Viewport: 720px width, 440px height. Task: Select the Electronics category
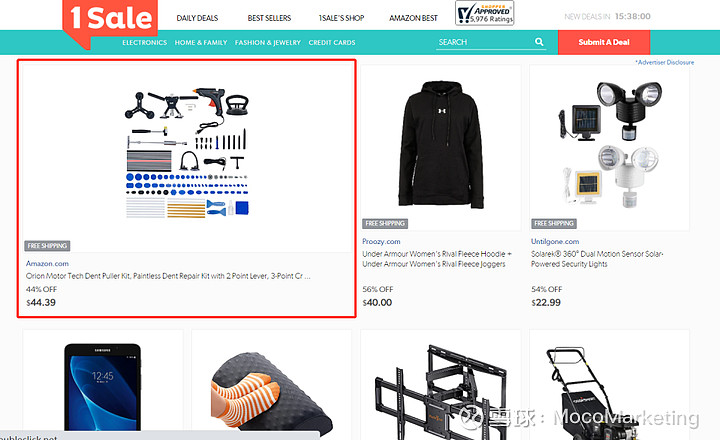click(144, 42)
